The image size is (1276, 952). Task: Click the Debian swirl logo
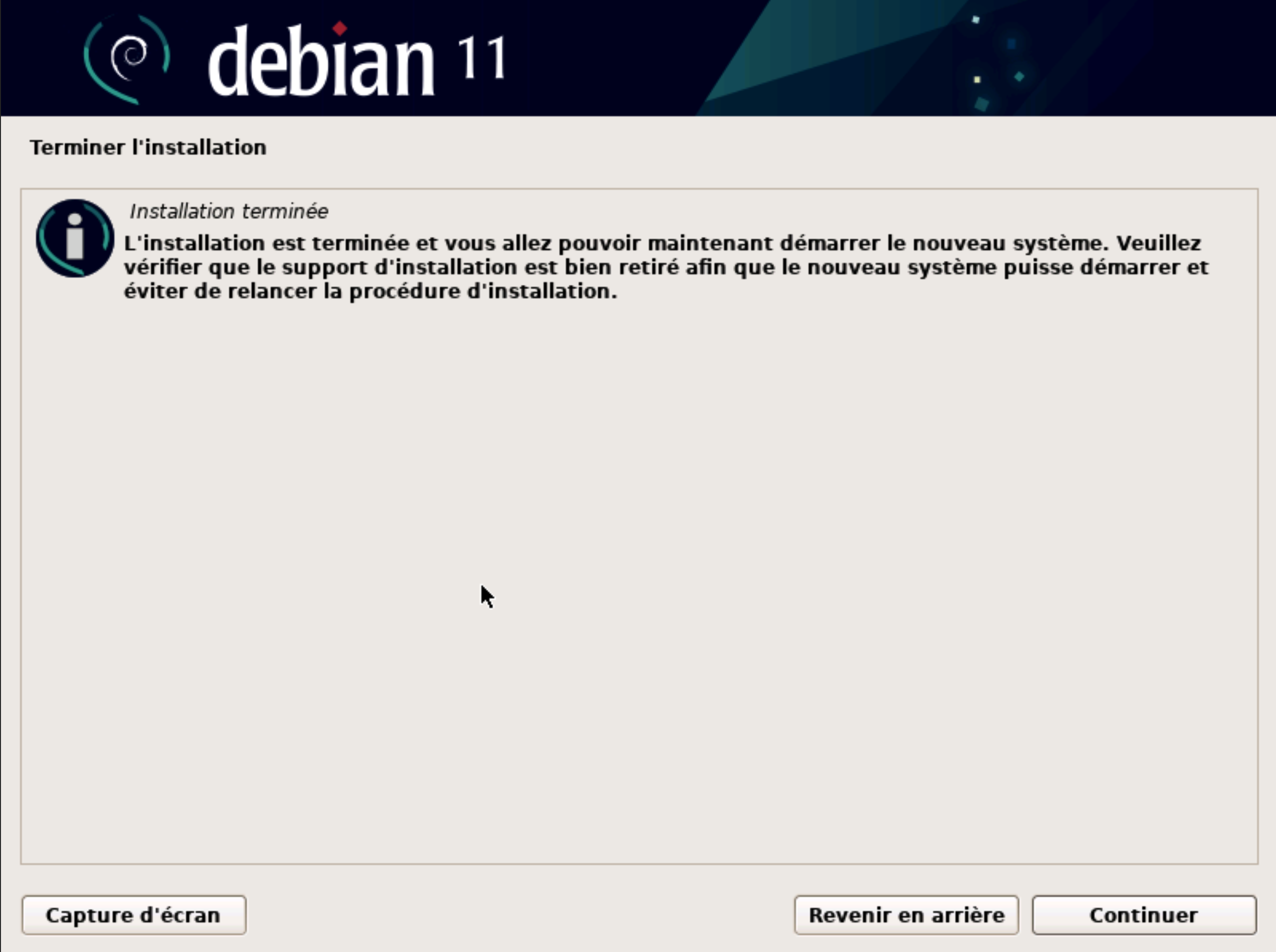[127, 59]
